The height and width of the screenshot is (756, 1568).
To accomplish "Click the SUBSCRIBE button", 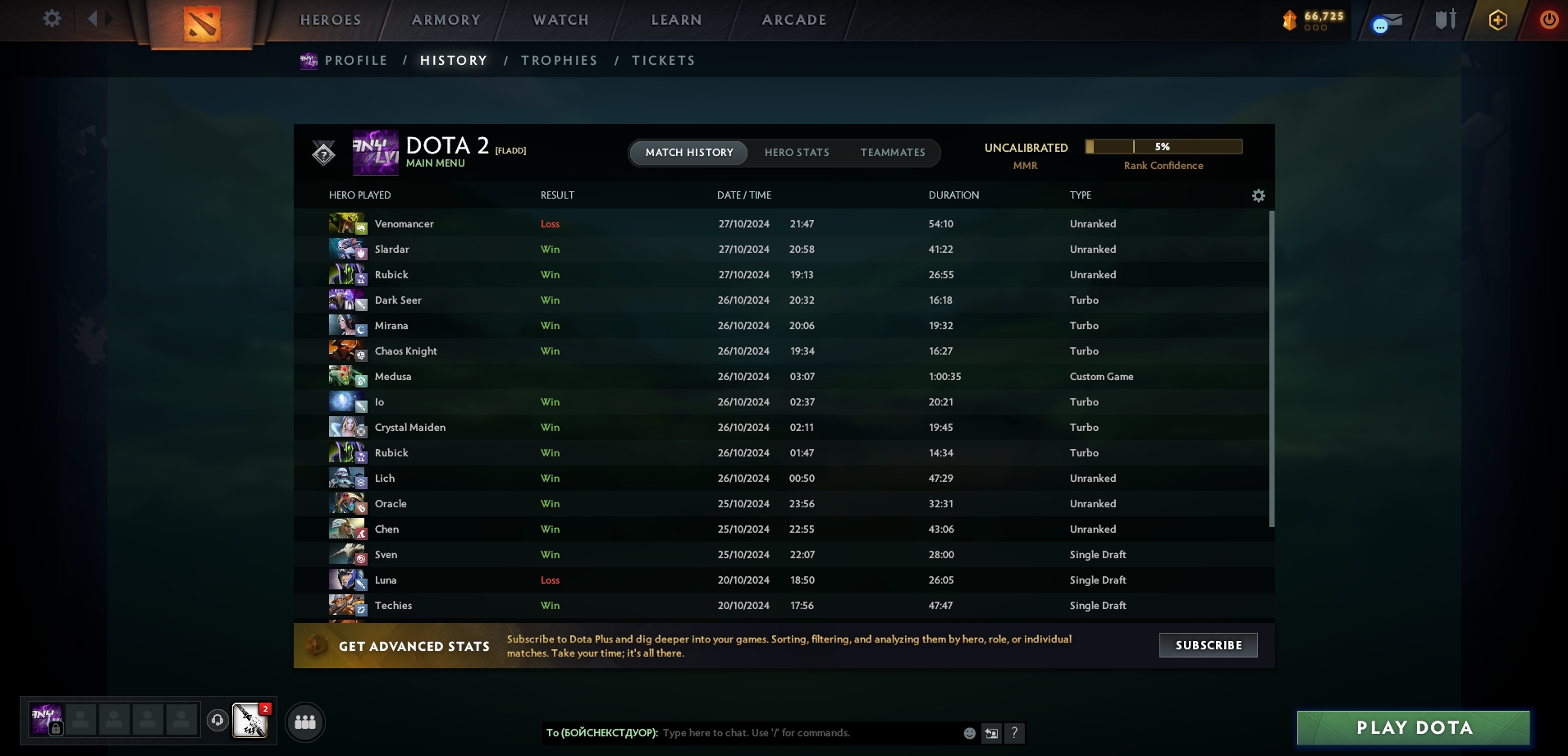I will [1209, 645].
